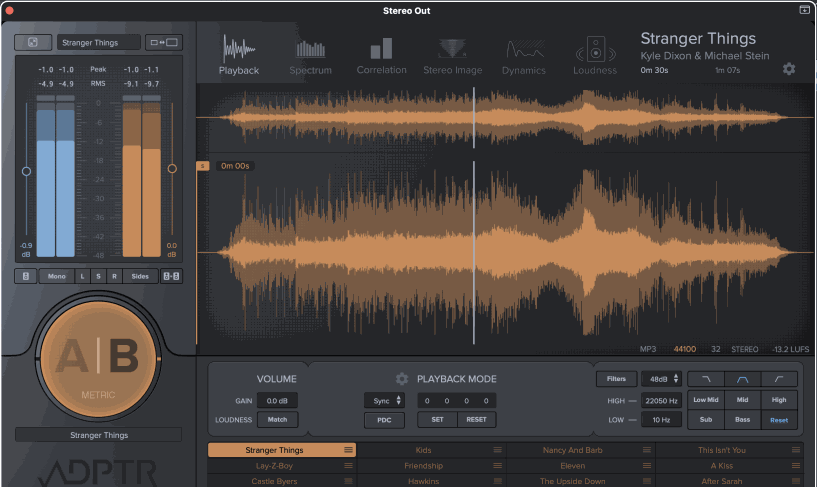The image size is (817, 487).
Task: Toggle the large A|B switch knob
Action: pyautogui.click(x=98, y=359)
